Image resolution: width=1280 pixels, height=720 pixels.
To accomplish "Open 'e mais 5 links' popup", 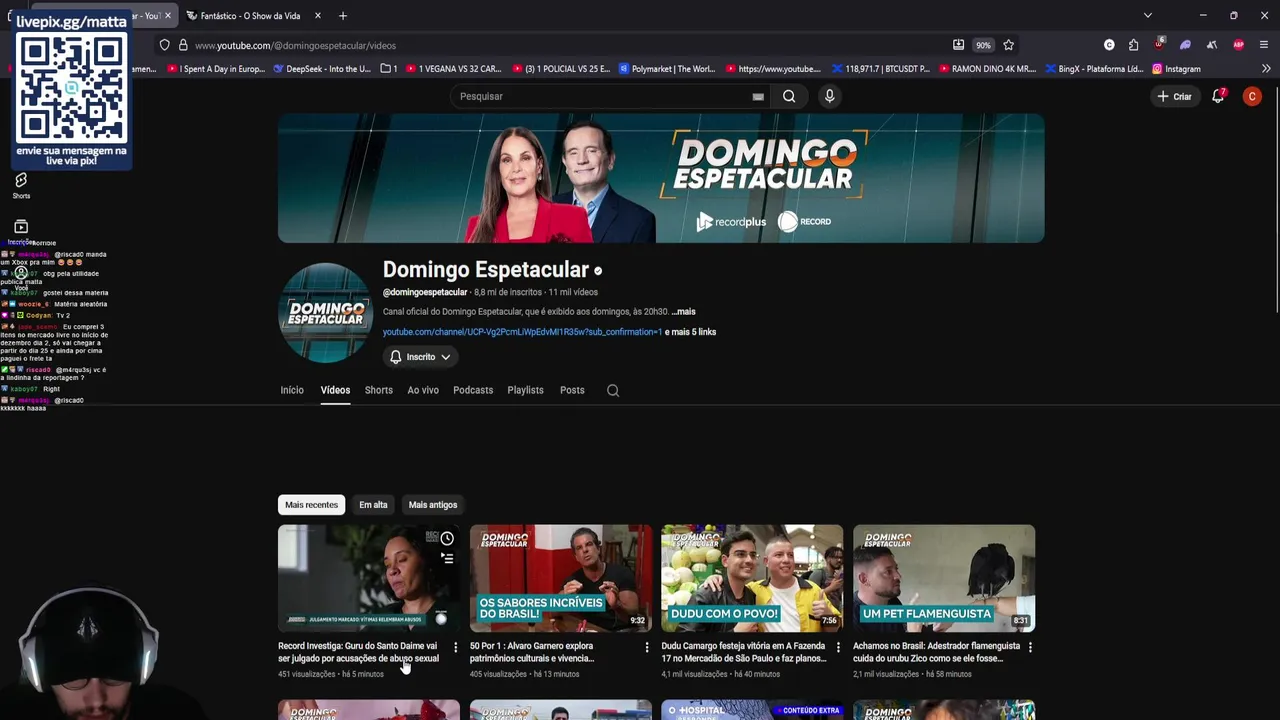I will 690,332.
